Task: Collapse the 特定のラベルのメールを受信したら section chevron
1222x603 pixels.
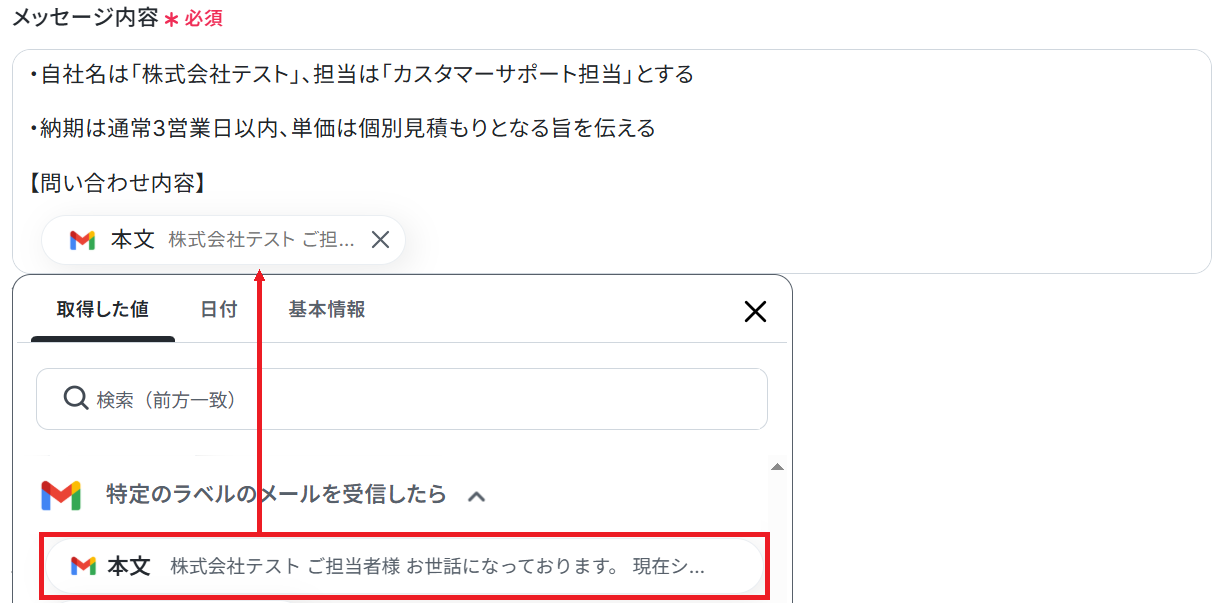Action: point(477,496)
